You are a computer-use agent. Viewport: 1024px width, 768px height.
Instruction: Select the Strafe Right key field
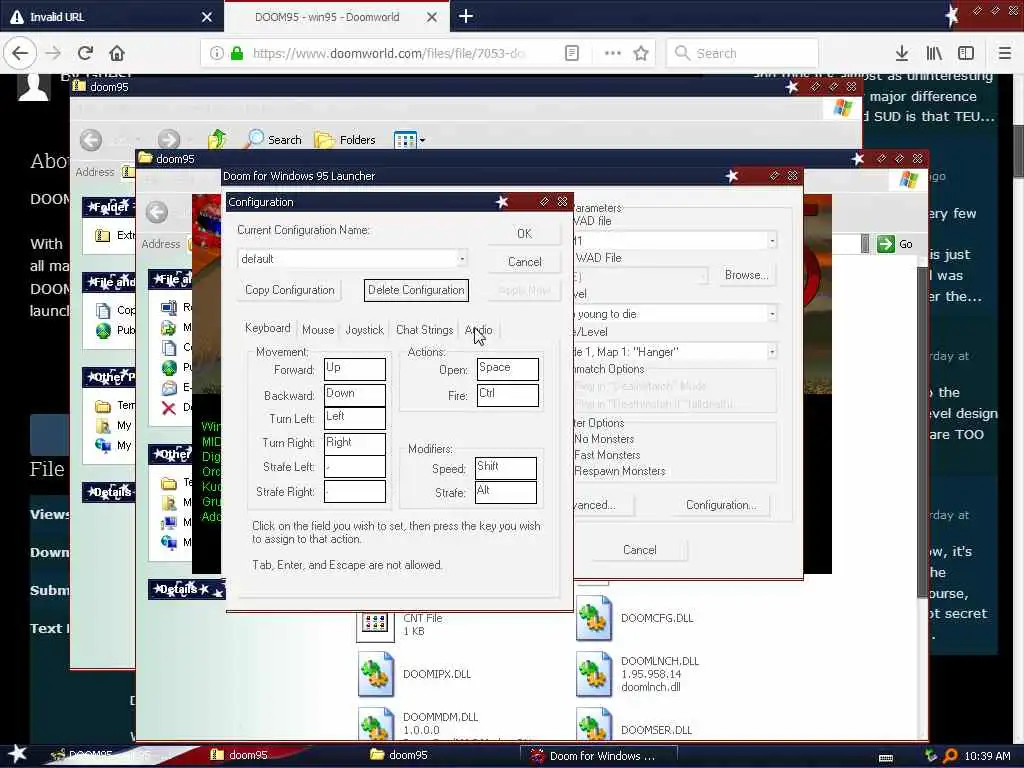pyautogui.click(x=355, y=491)
